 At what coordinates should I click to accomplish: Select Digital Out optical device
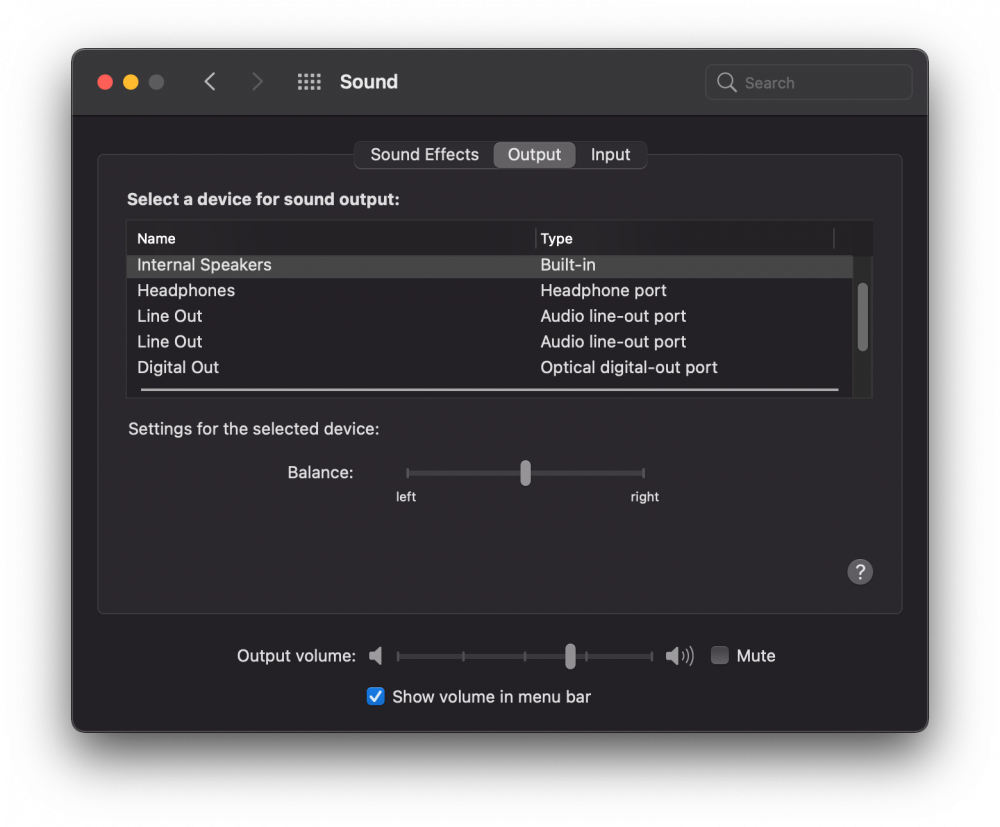(x=490, y=367)
